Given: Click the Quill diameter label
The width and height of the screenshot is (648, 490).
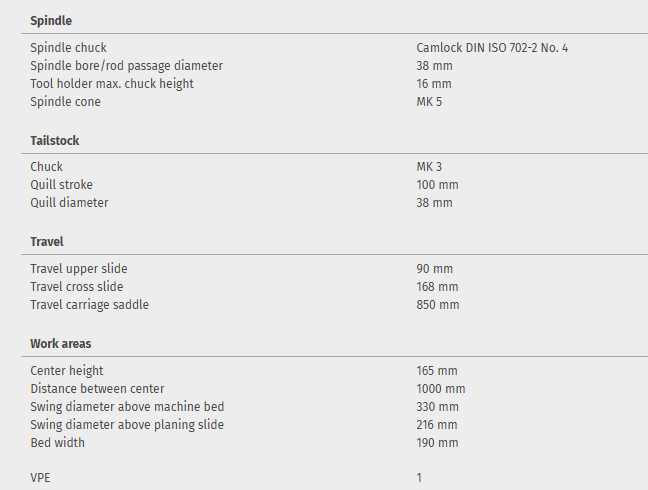Looking at the screenshot, I should pos(69,203).
